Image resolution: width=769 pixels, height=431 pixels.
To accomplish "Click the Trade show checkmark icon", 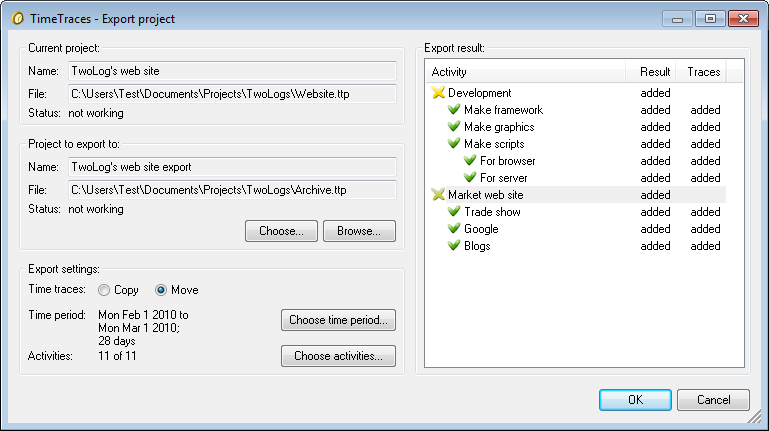I will (x=454, y=212).
